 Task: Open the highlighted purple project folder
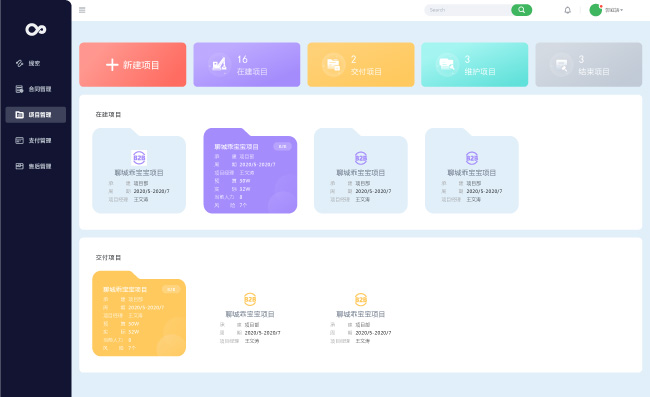click(x=250, y=171)
